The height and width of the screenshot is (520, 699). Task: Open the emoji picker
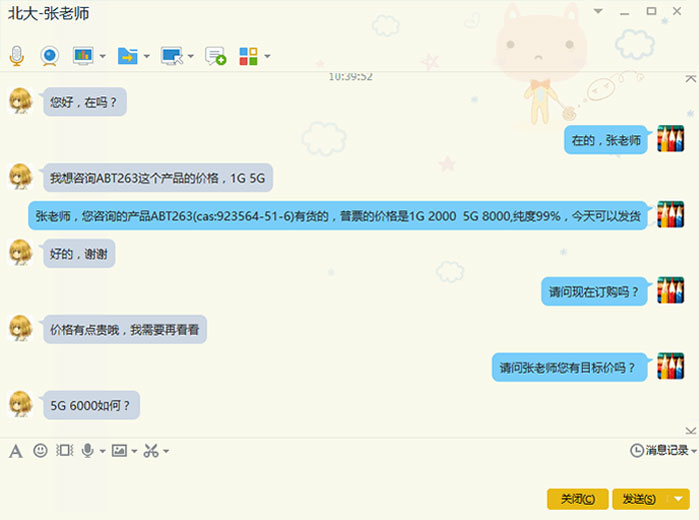40,450
